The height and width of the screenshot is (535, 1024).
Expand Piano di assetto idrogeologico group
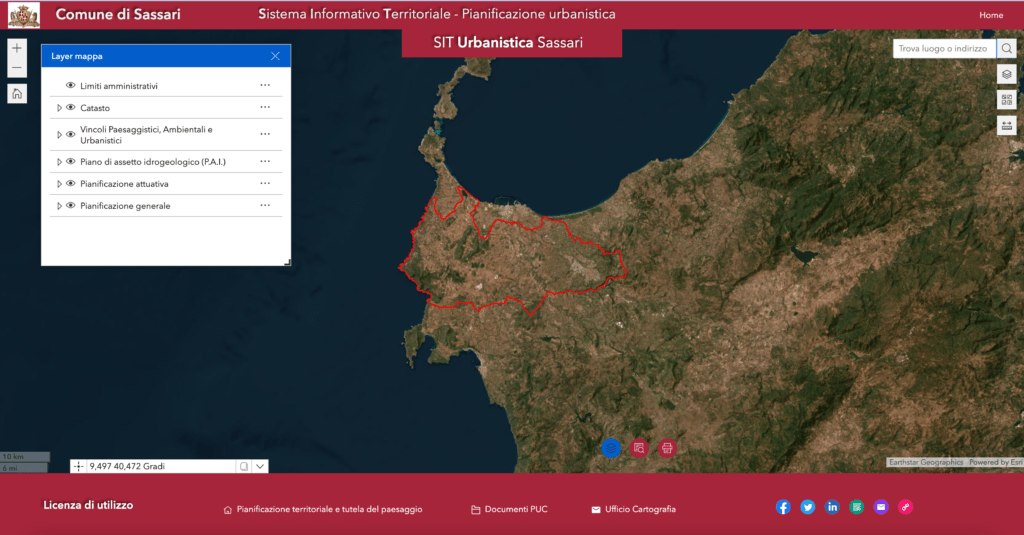[x=59, y=162]
